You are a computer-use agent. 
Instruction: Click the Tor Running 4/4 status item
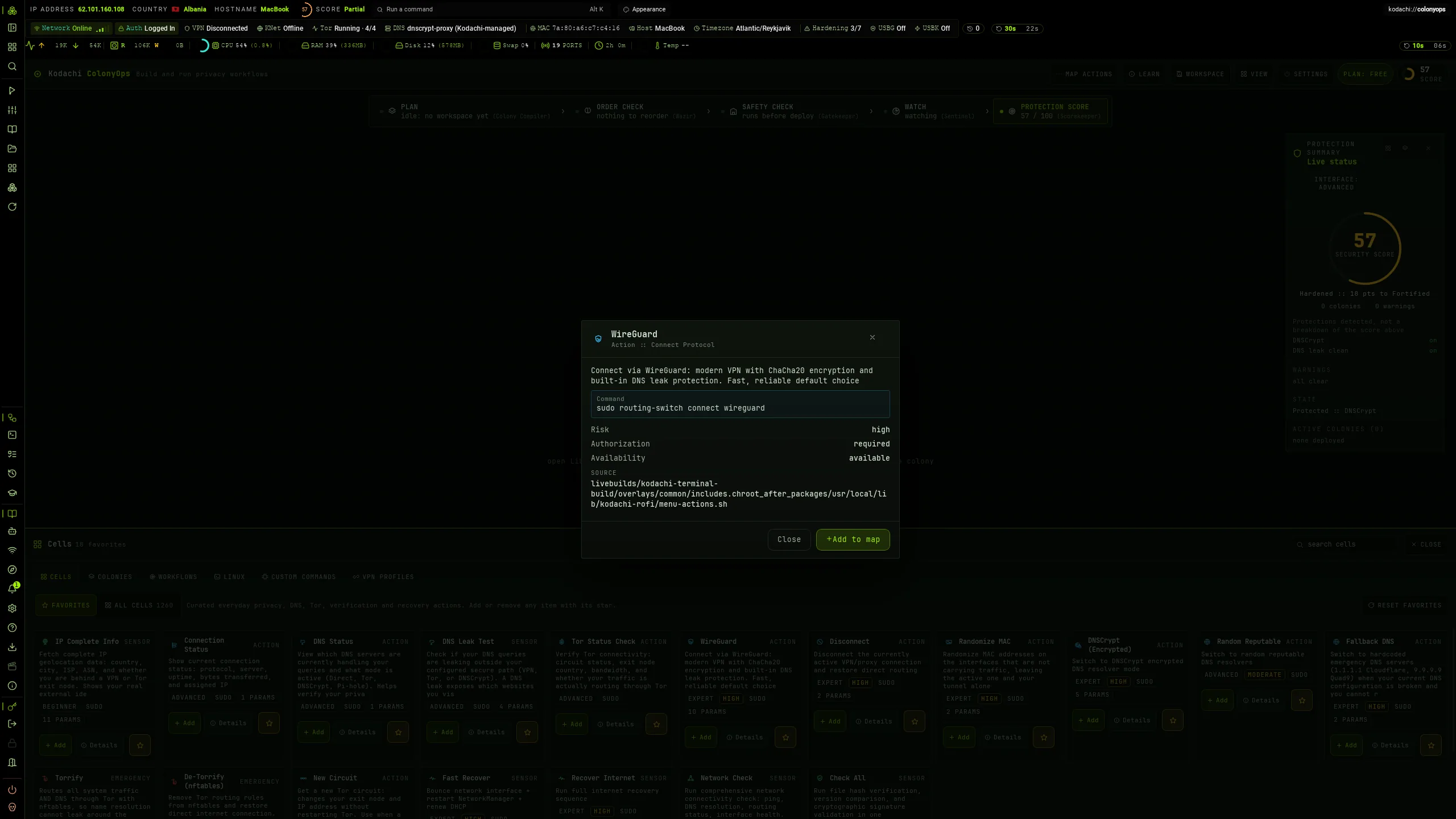[344, 28]
